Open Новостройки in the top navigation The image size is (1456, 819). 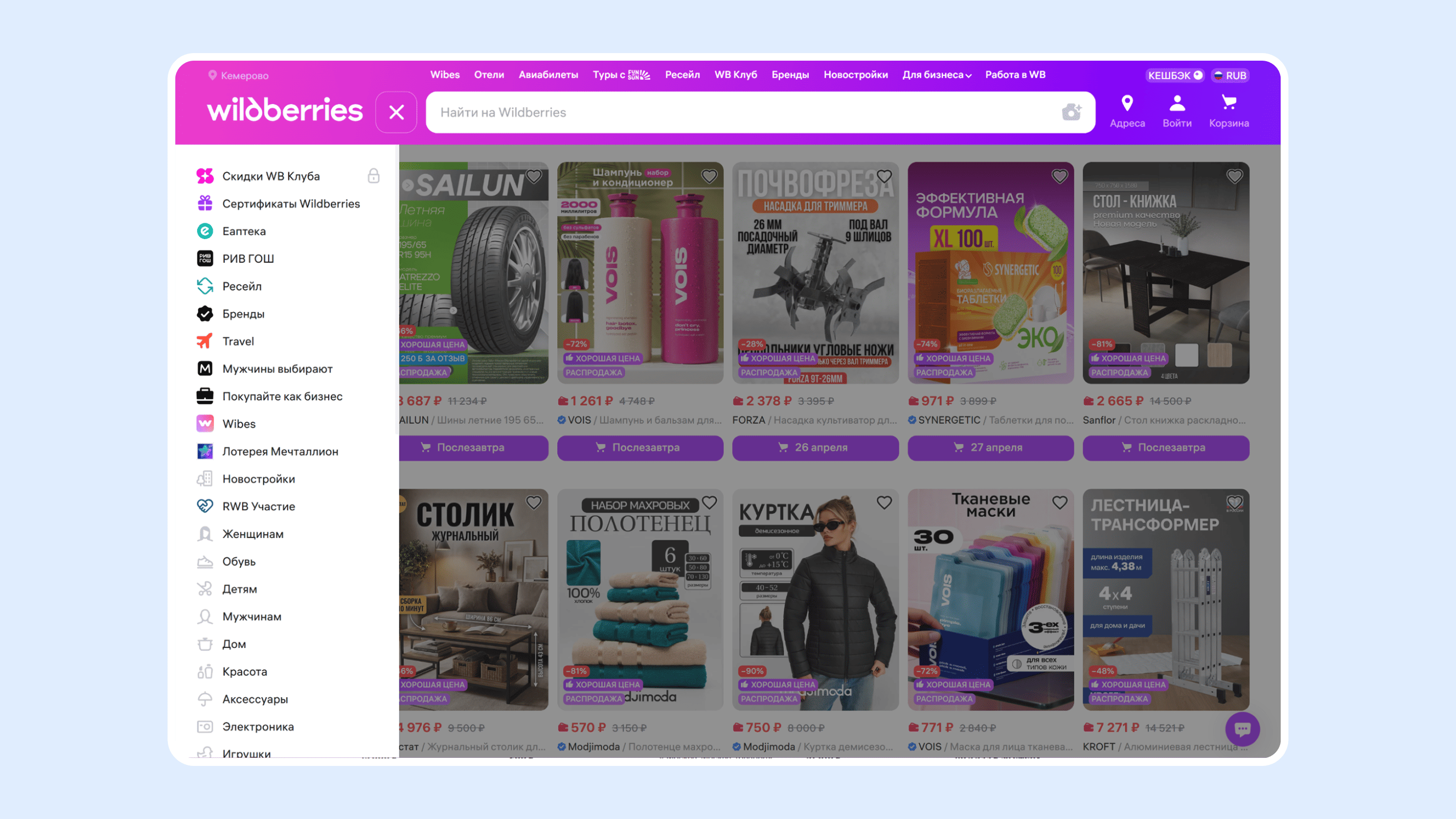855,75
